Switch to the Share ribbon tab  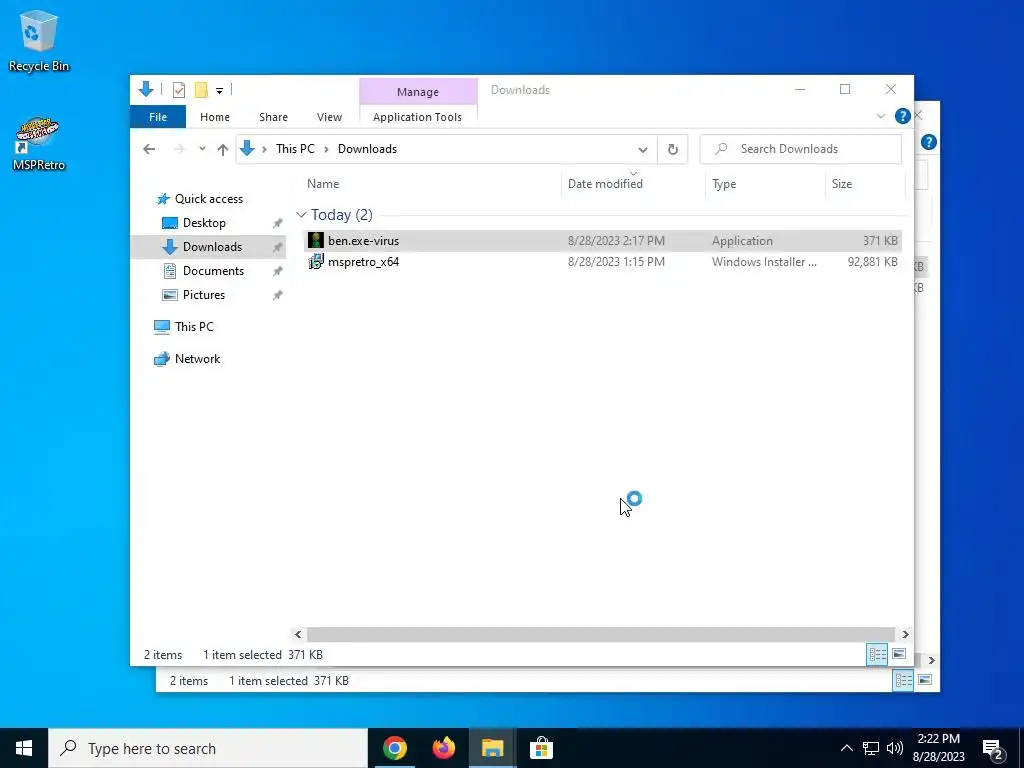click(273, 117)
